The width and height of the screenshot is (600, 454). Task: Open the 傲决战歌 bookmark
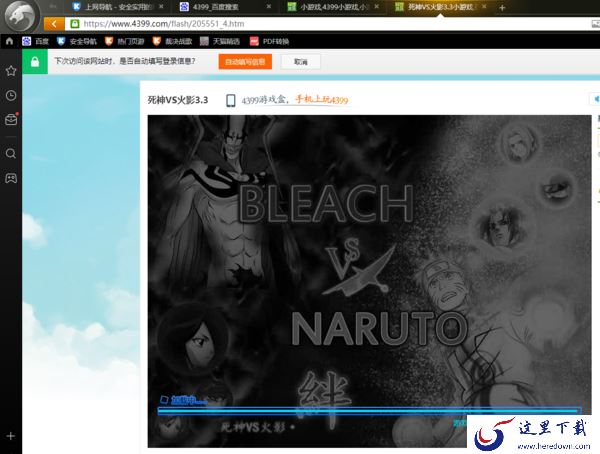tap(172, 41)
